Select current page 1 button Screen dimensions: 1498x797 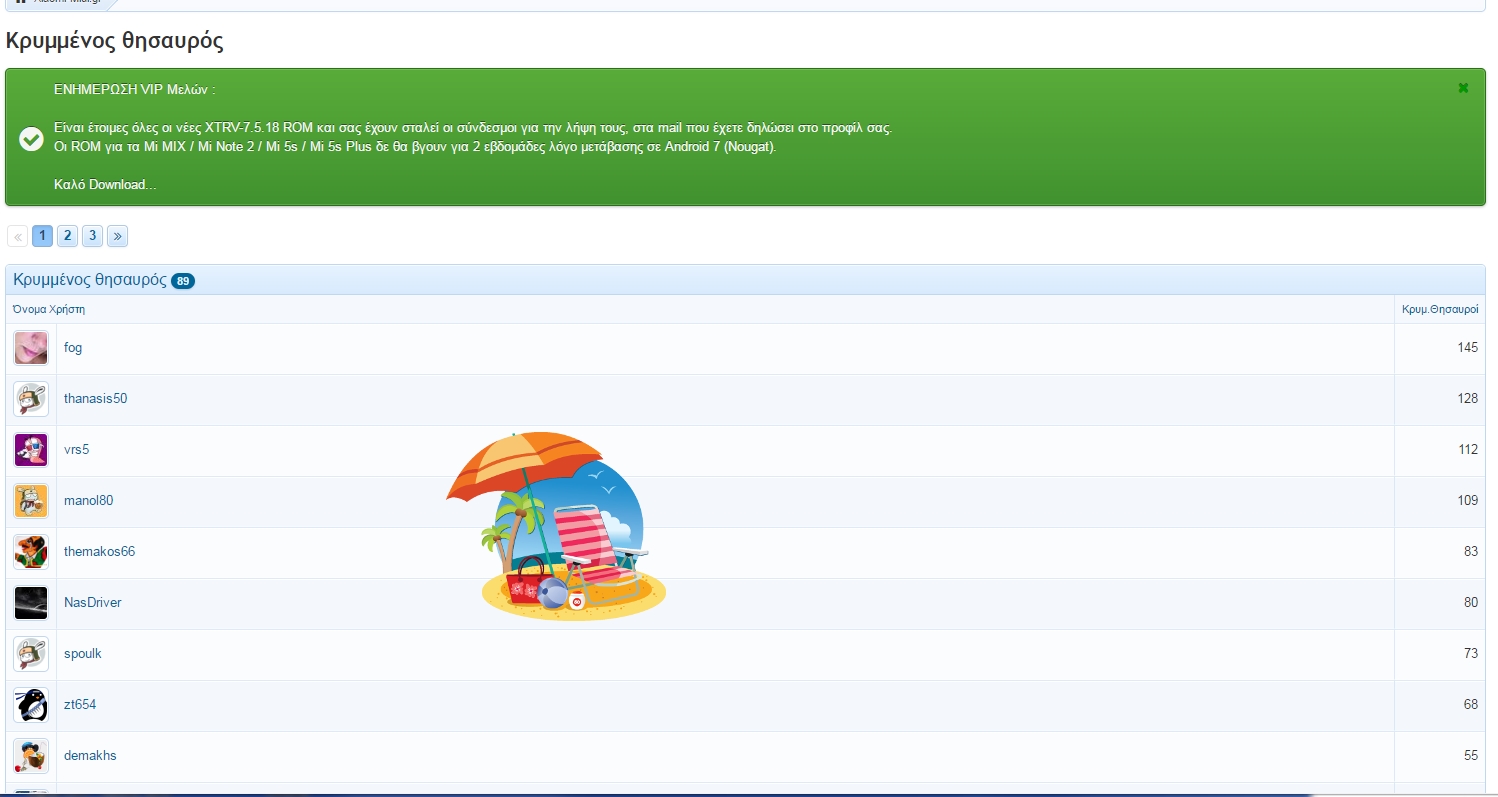tap(42, 236)
